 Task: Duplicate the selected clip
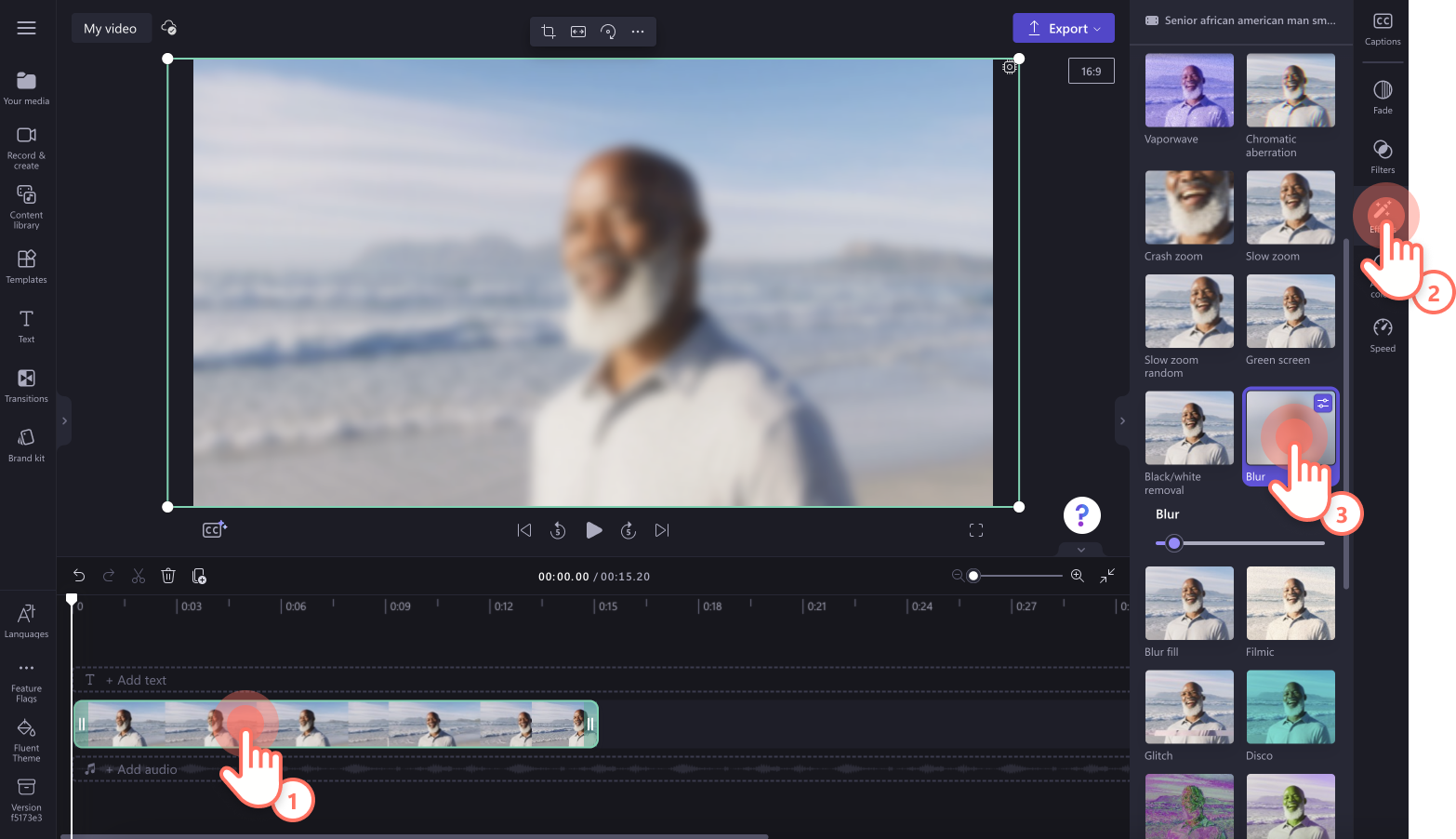[199, 576]
